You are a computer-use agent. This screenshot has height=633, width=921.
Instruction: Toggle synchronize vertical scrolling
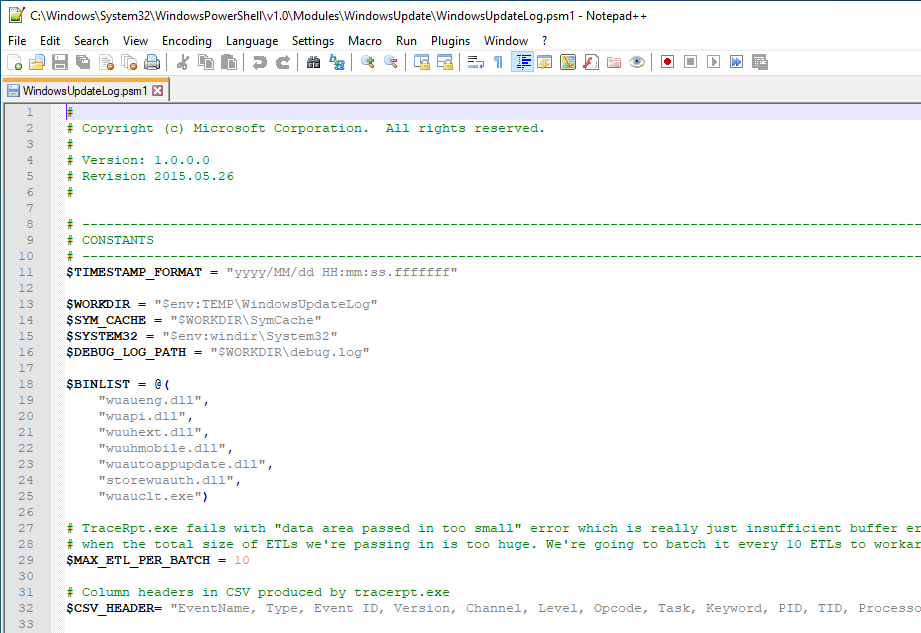tap(422, 62)
